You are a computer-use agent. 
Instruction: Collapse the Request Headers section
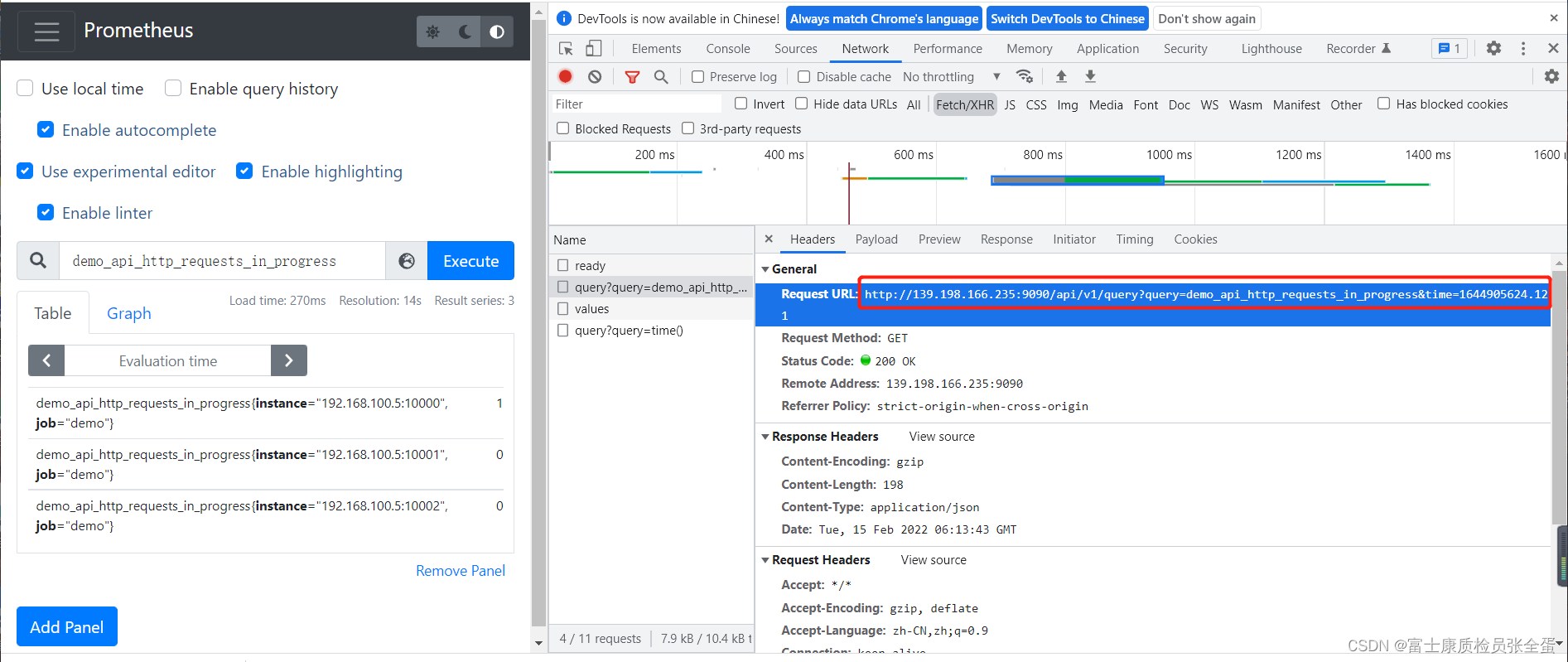(x=765, y=560)
